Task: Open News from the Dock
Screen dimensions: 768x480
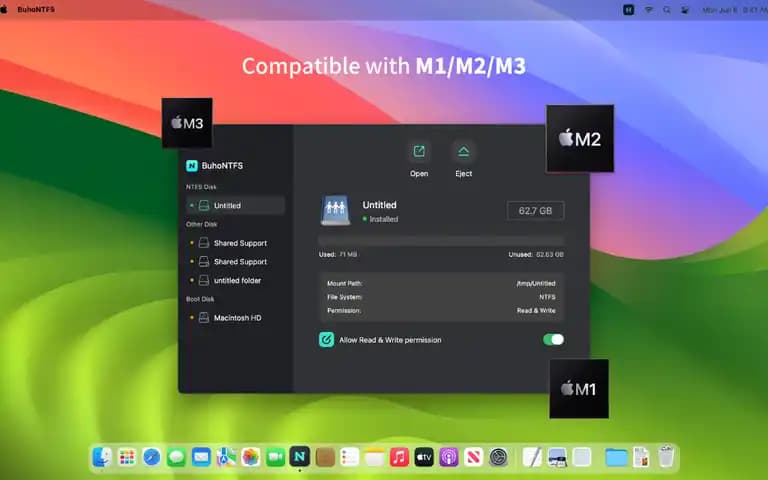Action: (474, 457)
